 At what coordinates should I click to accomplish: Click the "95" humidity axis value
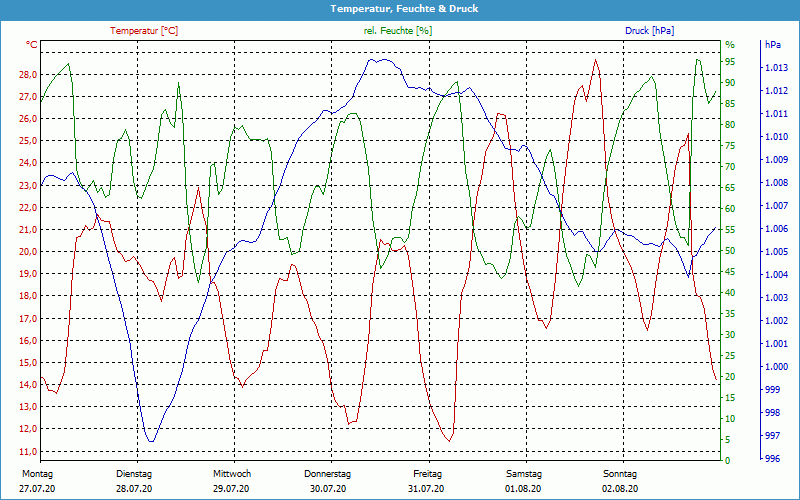pyautogui.click(x=731, y=62)
